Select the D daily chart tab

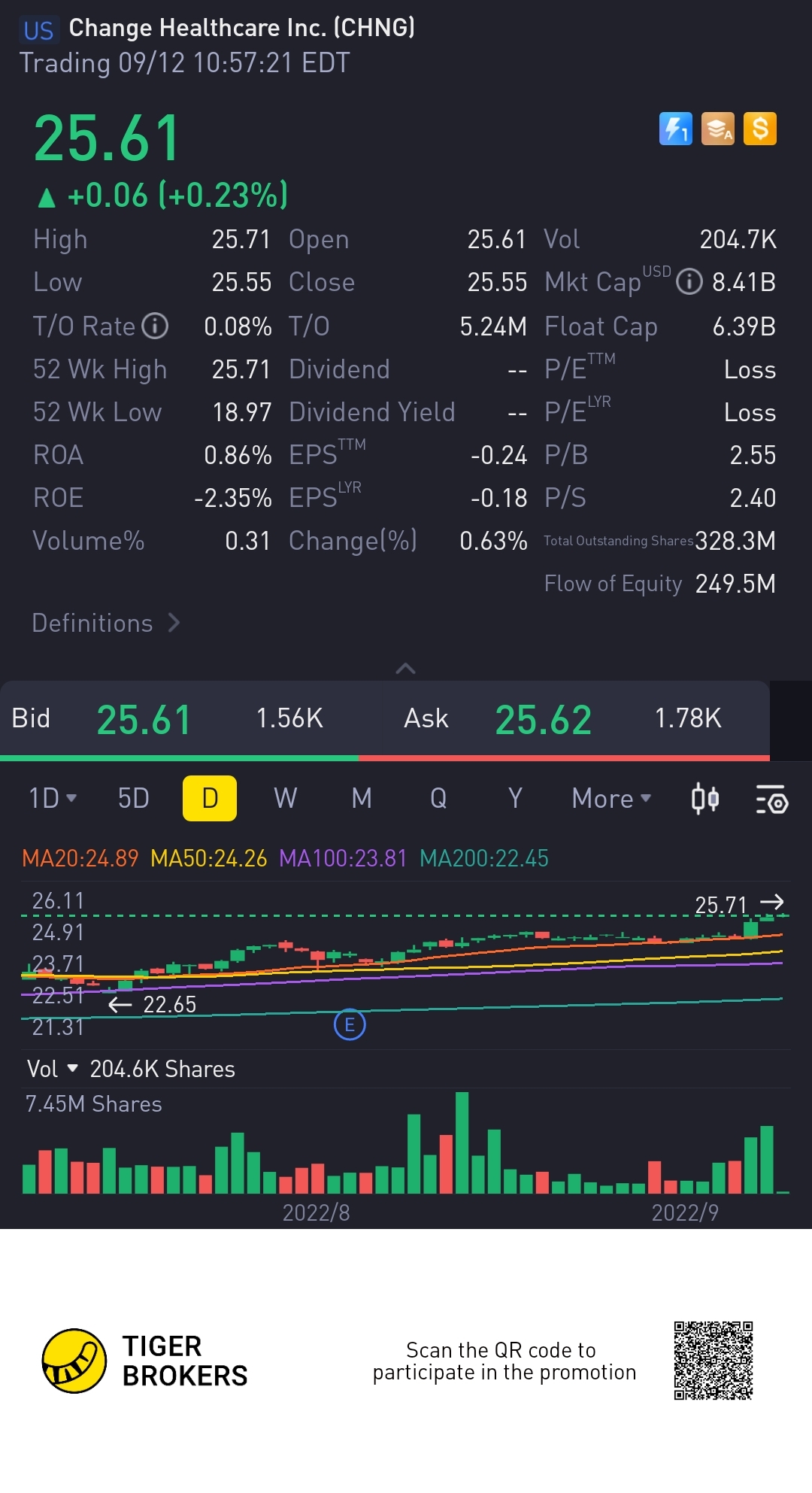point(210,798)
